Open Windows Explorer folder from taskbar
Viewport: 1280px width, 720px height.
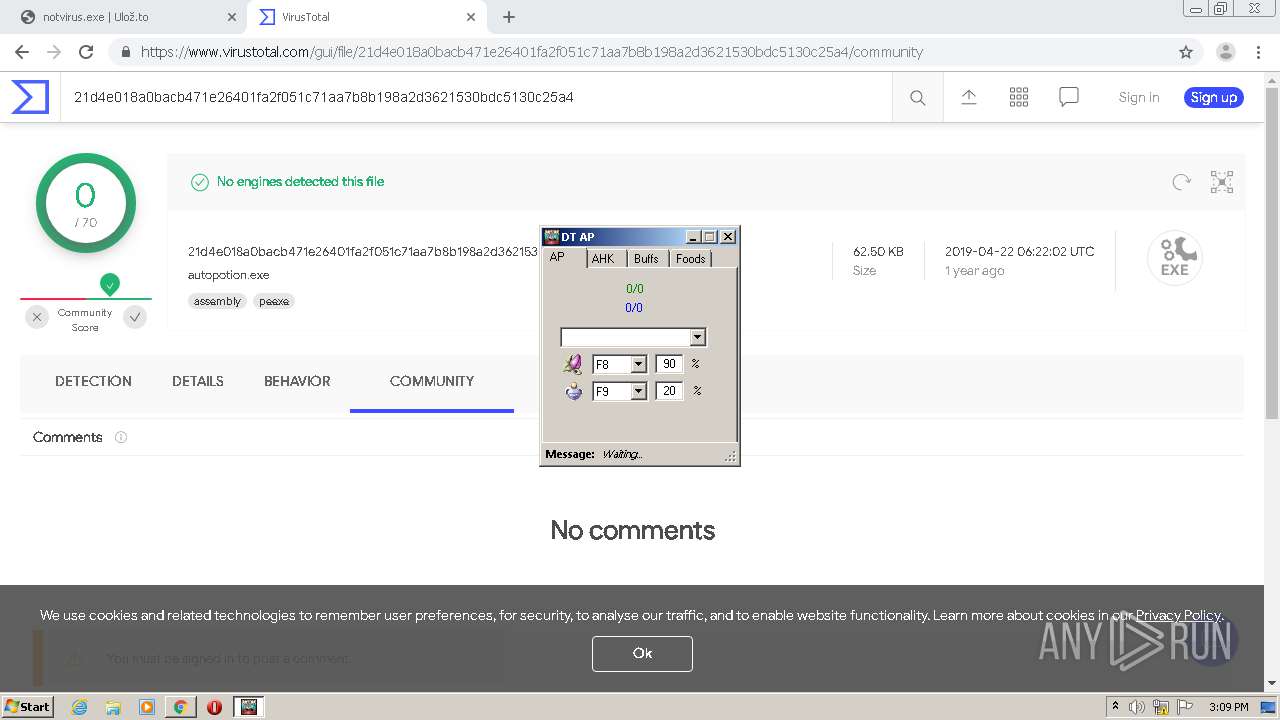tap(113, 707)
